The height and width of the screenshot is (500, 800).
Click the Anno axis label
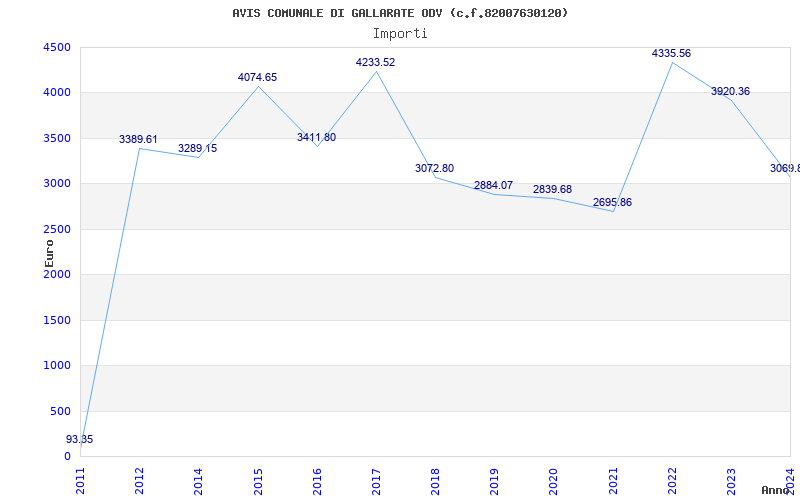776,490
